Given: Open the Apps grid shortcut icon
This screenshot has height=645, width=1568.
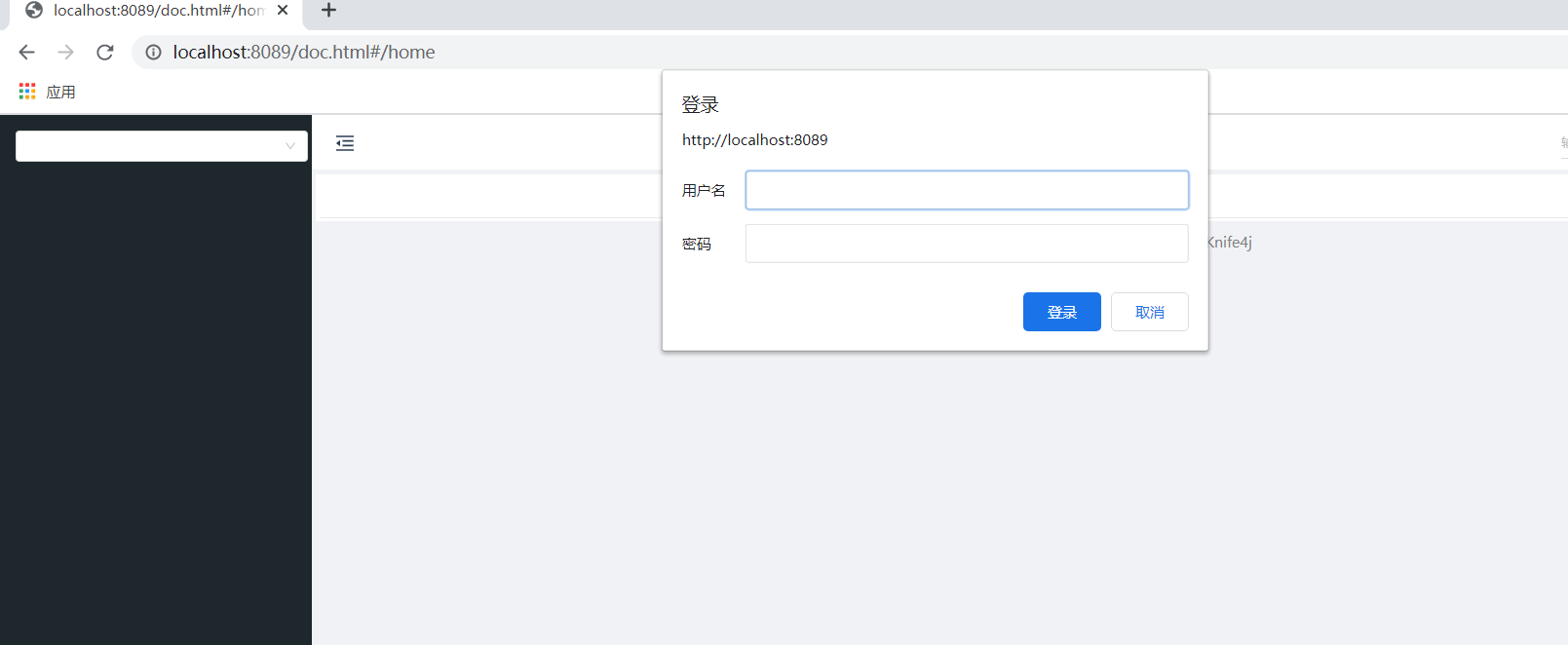Looking at the screenshot, I should pyautogui.click(x=27, y=92).
